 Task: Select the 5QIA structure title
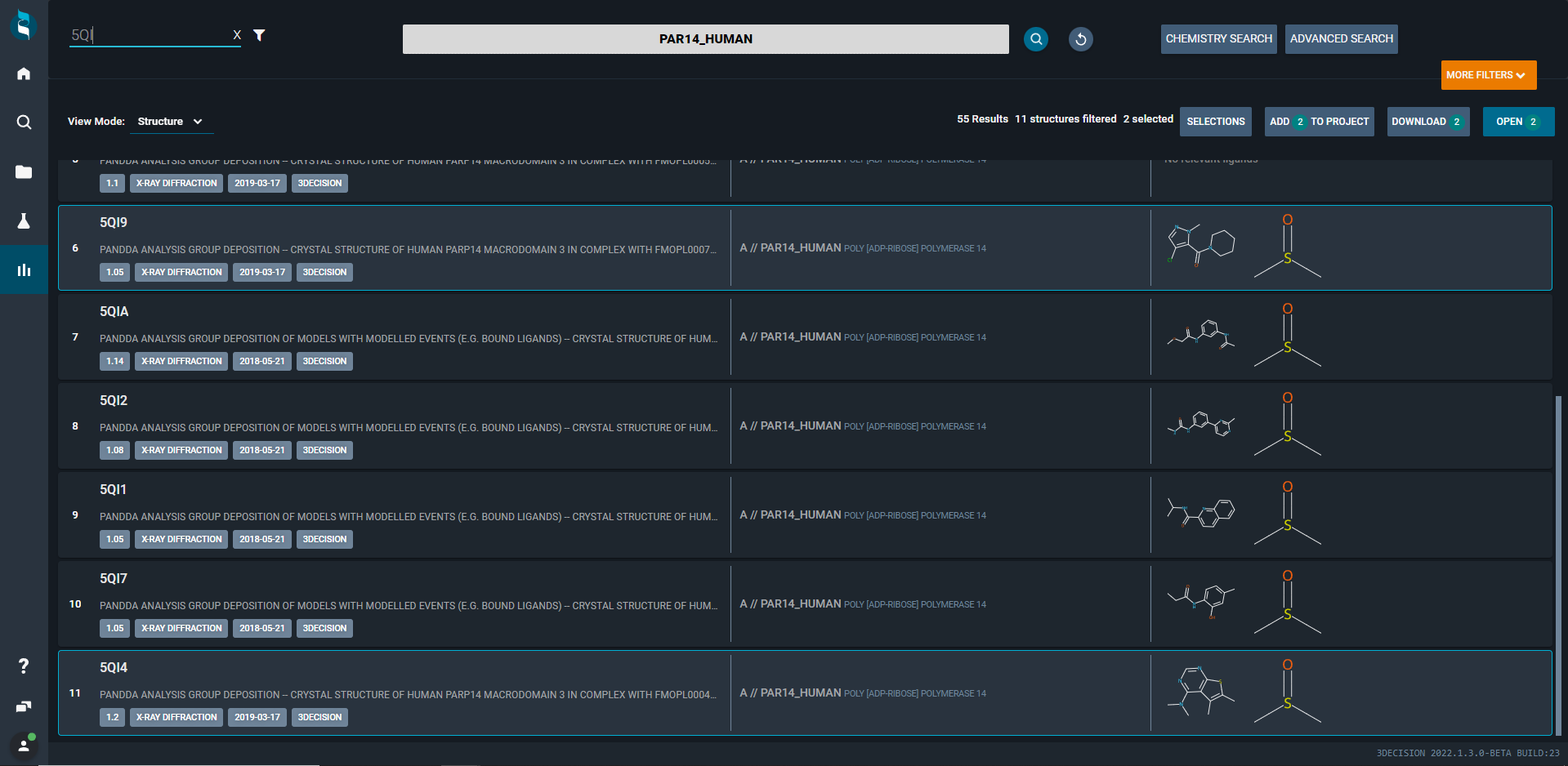(114, 311)
